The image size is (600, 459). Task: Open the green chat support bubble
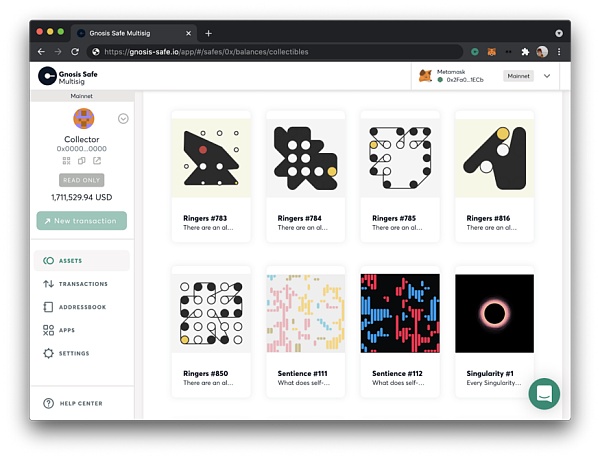[544, 393]
